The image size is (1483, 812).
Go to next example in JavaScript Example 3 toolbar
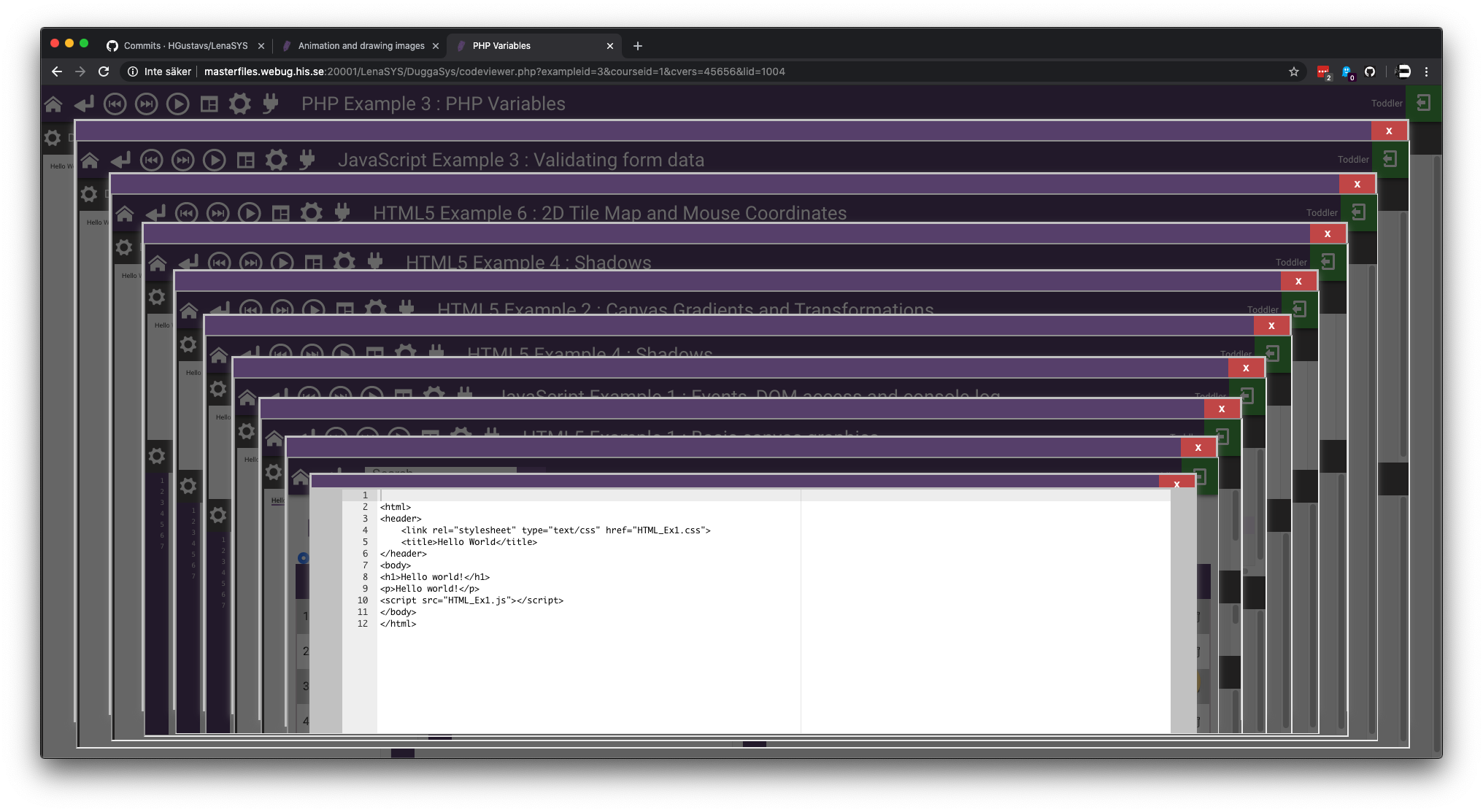[x=183, y=161]
